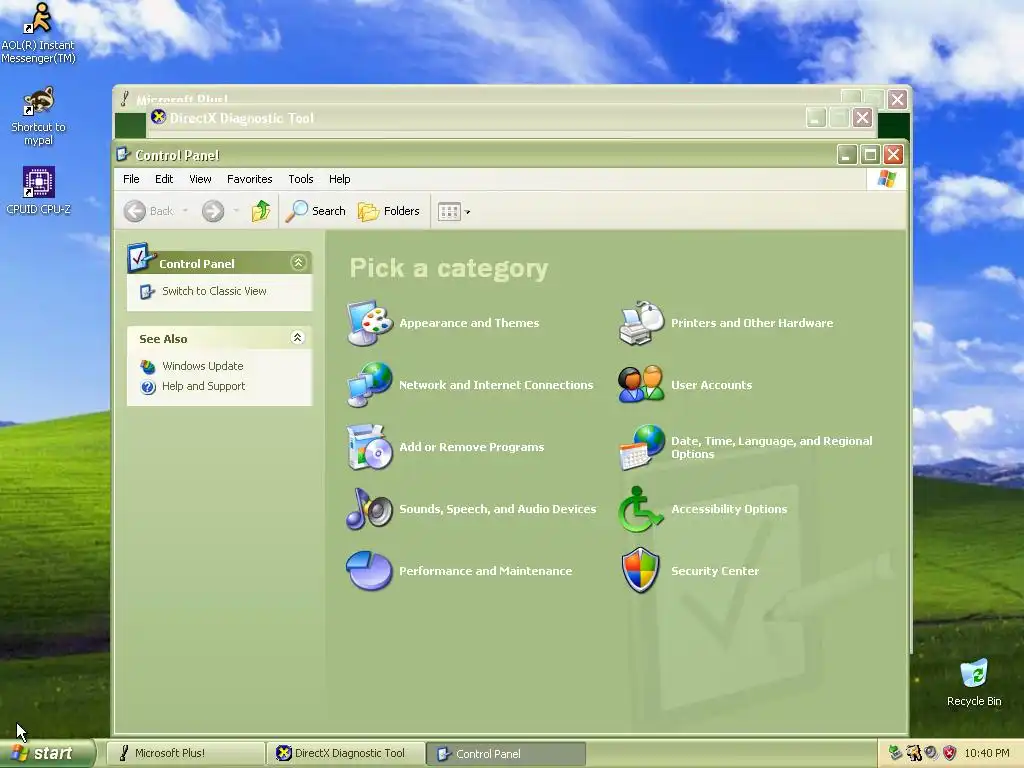Click Network and Internet Connections text link
Screen dimensions: 1024x768
pyautogui.click(x=496, y=385)
